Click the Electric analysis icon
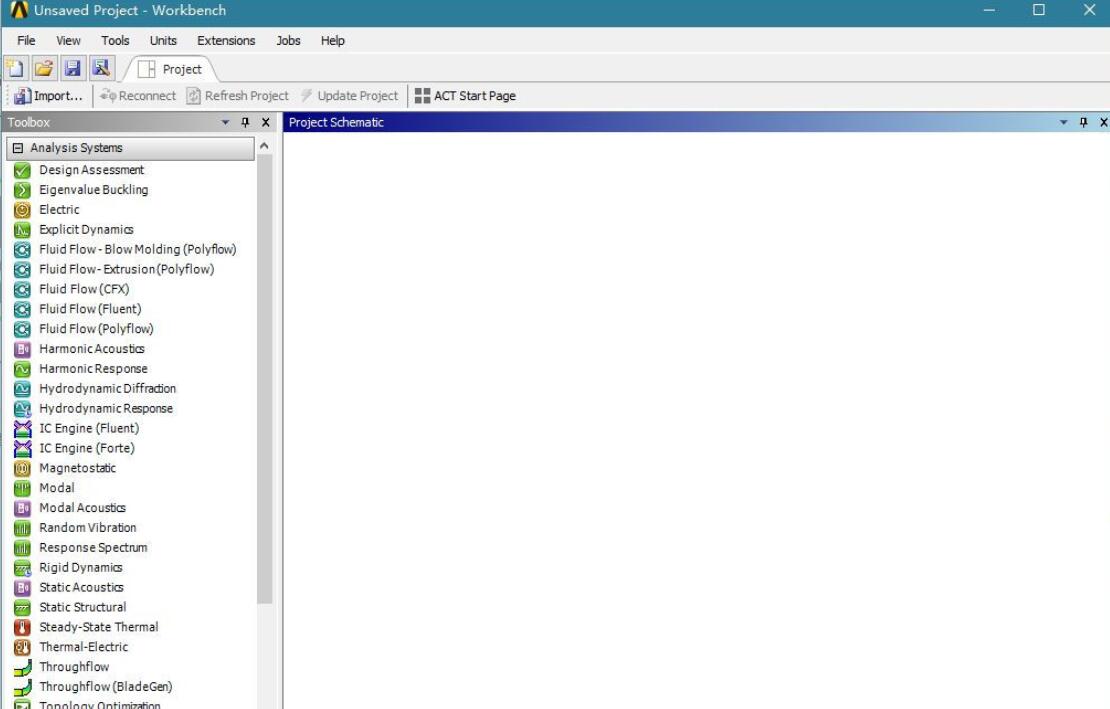1110x709 pixels. point(23,209)
